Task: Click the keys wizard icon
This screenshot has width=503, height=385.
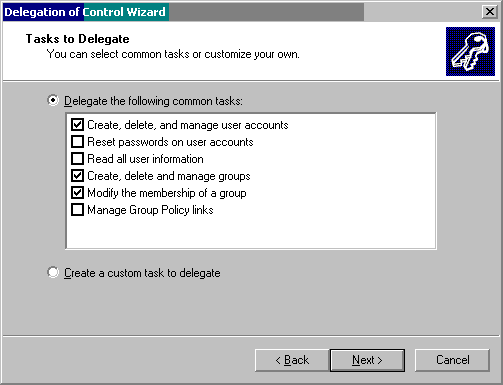Action: (470, 52)
